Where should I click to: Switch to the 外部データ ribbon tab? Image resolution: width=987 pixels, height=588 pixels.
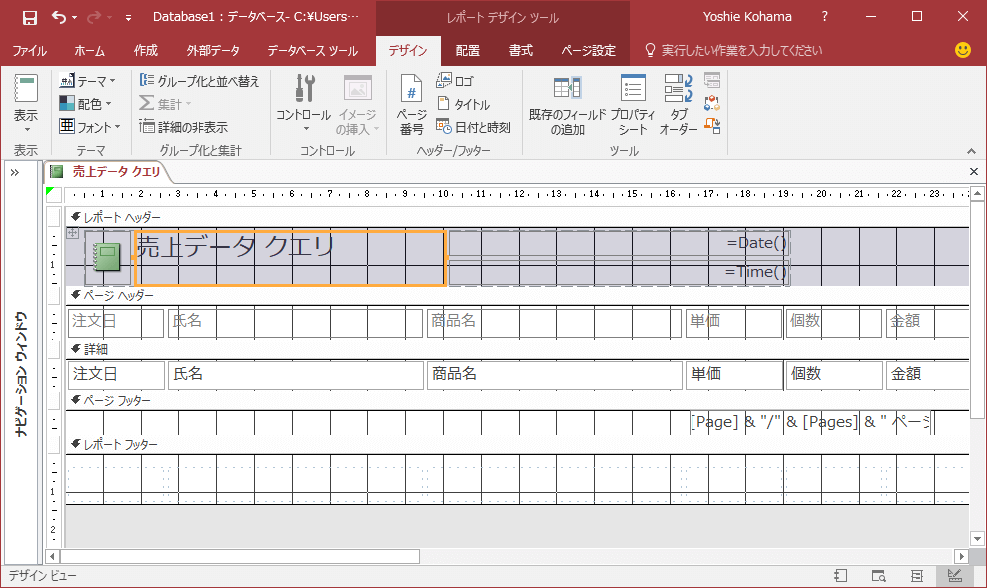pyautogui.click(x=213, y=50)
